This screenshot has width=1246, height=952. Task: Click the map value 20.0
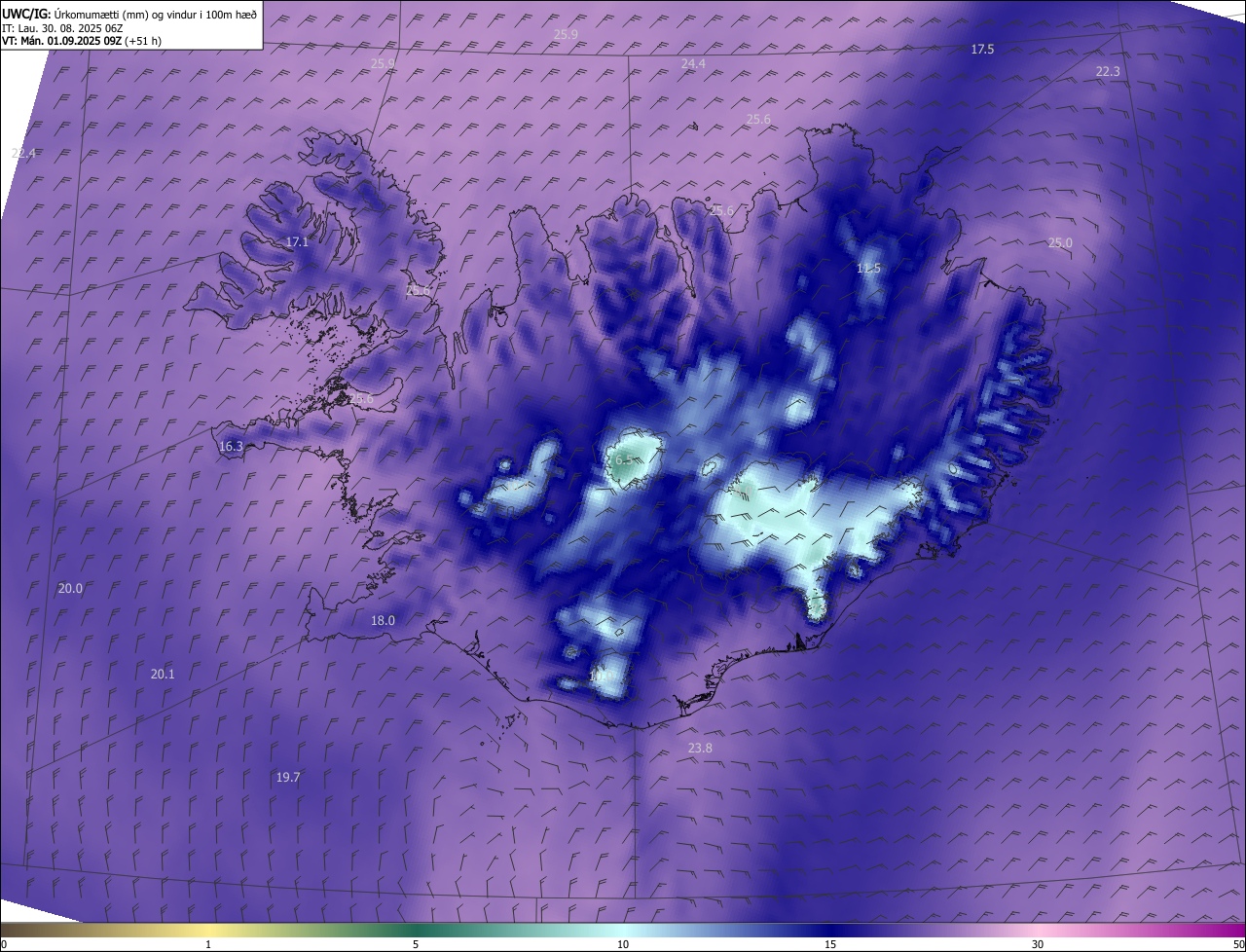point(70,588)
